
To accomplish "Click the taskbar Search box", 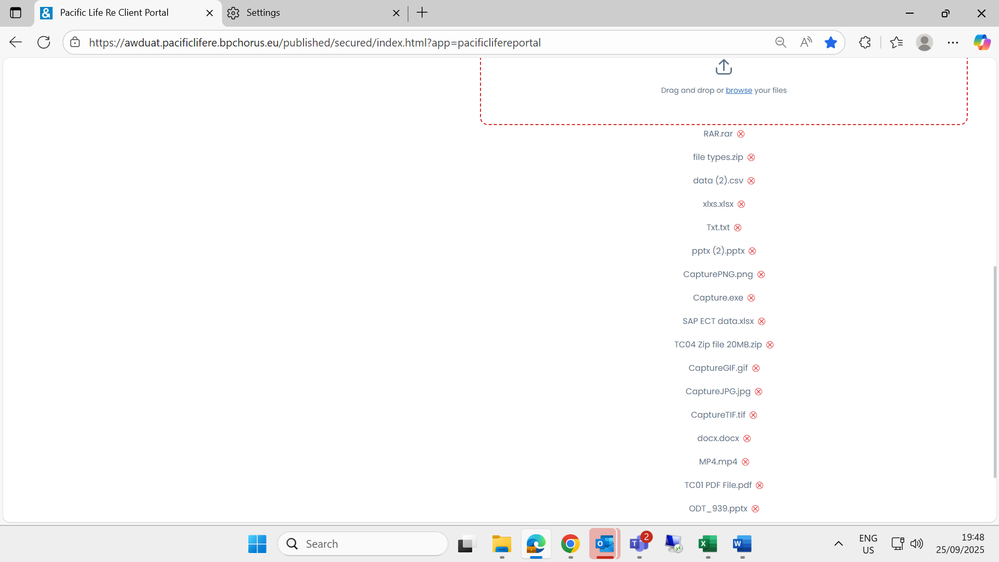I will [x=363, y=544].
